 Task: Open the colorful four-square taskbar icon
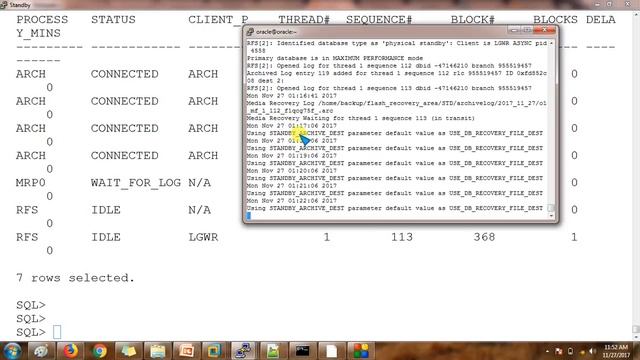tap(360, 351)
